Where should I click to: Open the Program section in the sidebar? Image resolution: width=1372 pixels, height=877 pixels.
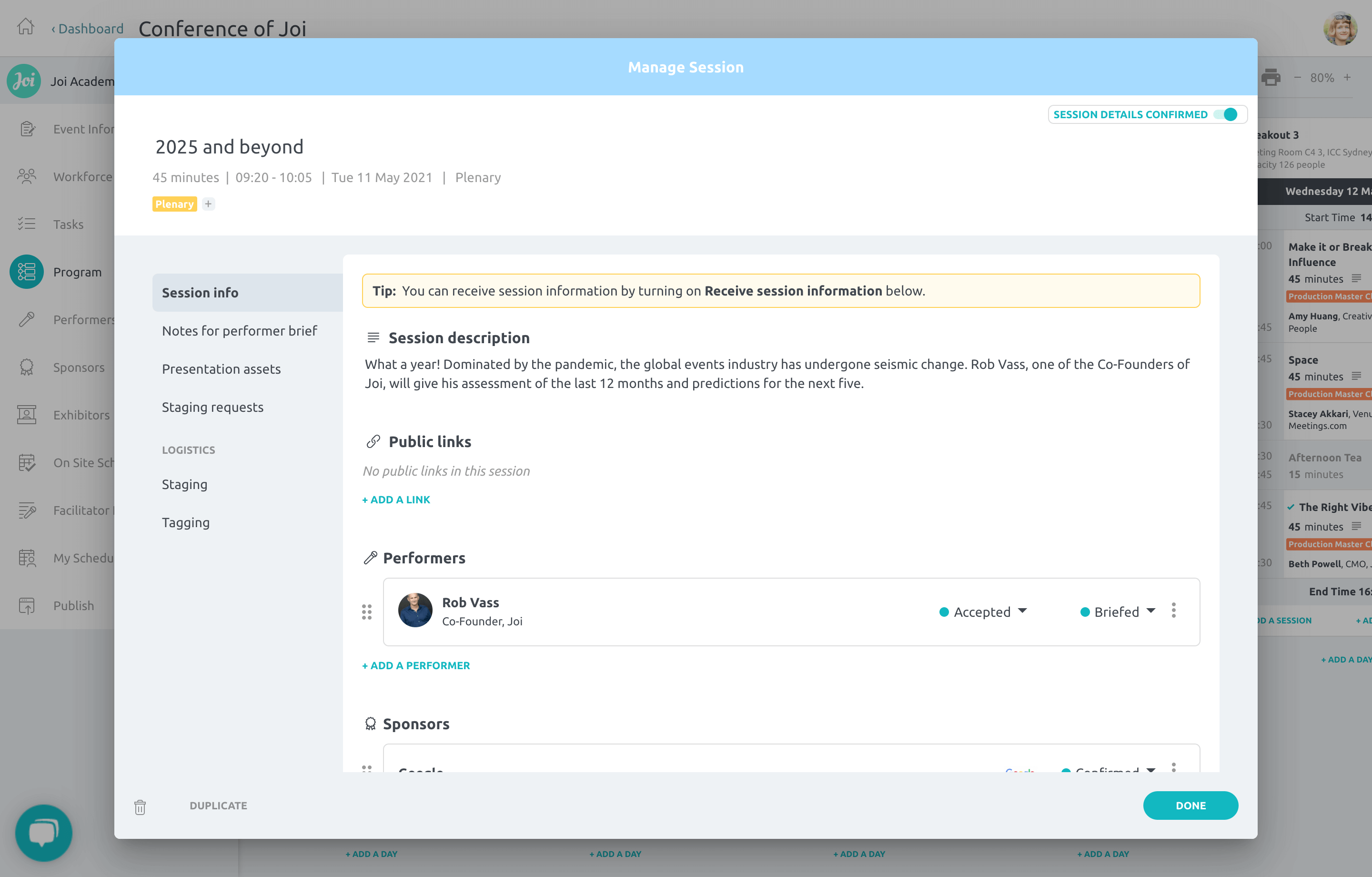(77, 272)
